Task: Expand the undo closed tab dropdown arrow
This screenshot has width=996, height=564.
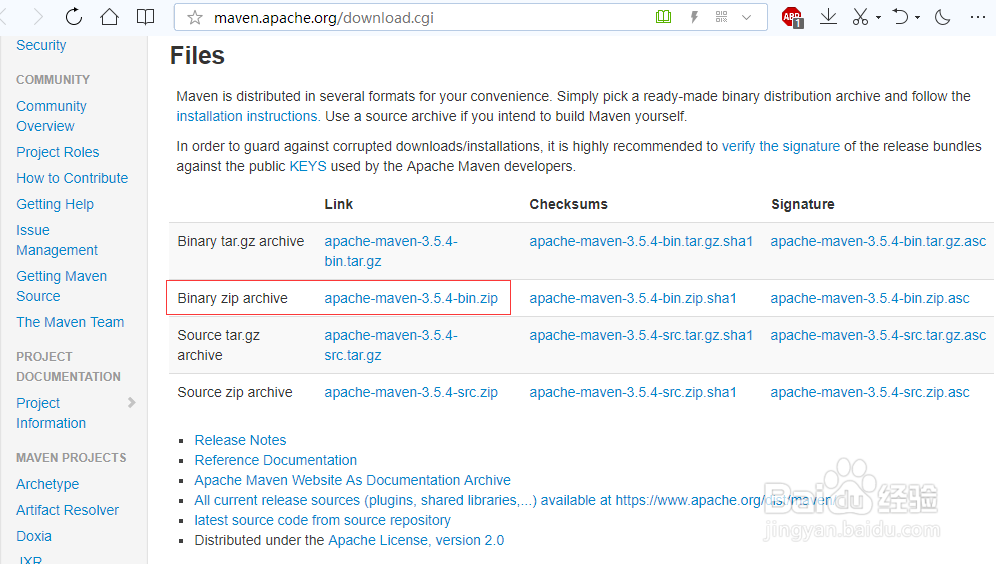Action: [x=918, y=18]
